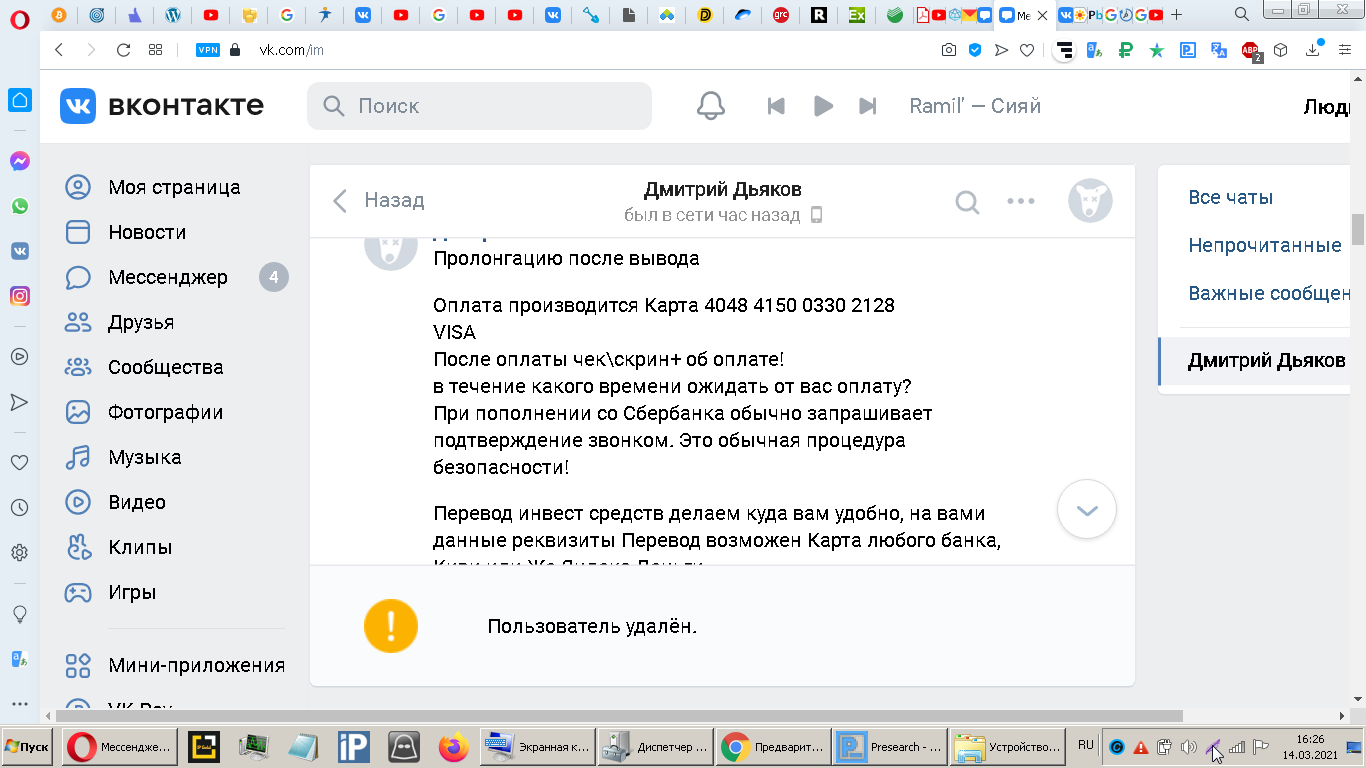The width and height of the screenshot is (1366, 768).
Task: Open Opera speed dial grid
Action: 155,50
